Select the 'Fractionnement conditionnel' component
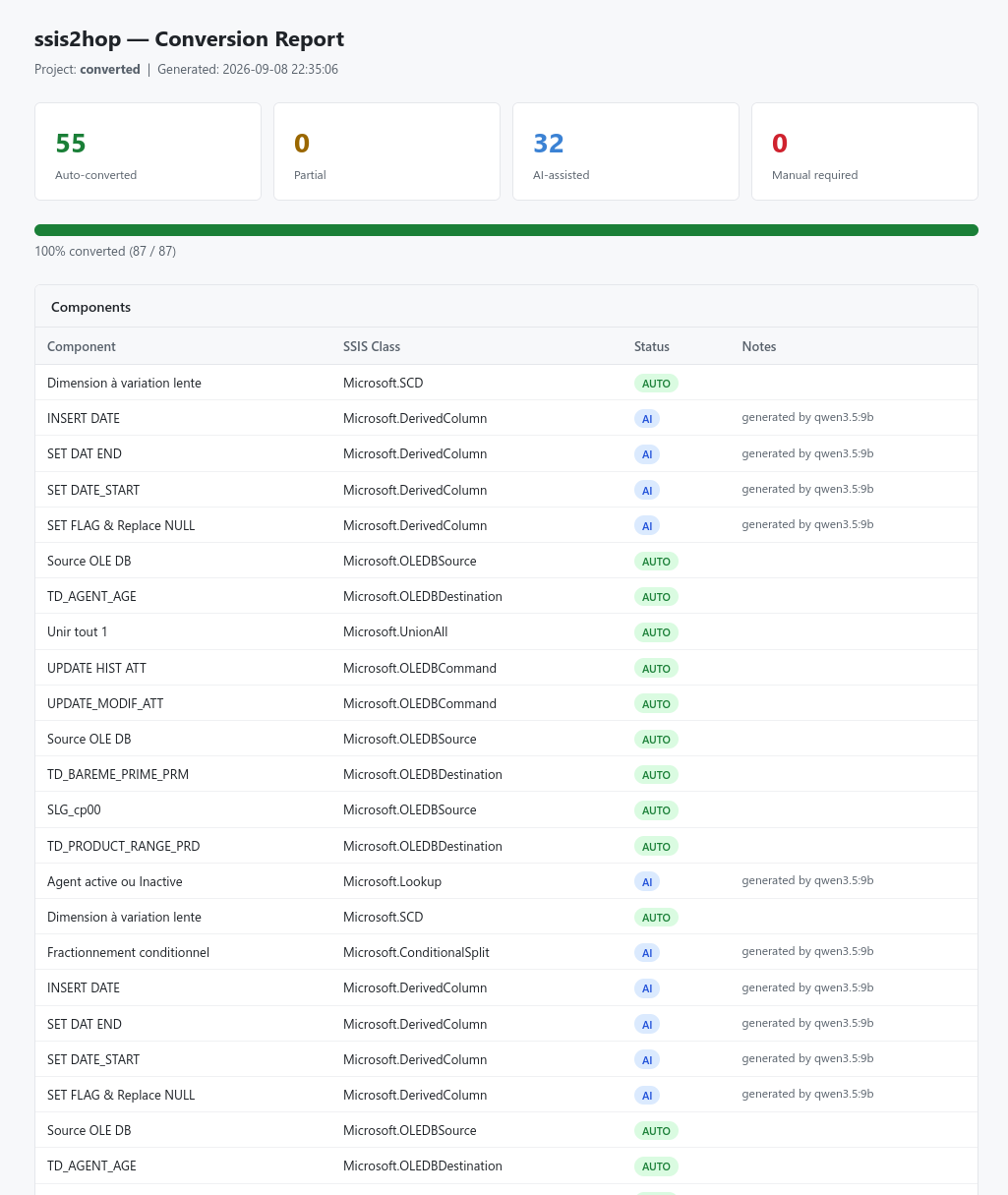 [x=128, y=952]
